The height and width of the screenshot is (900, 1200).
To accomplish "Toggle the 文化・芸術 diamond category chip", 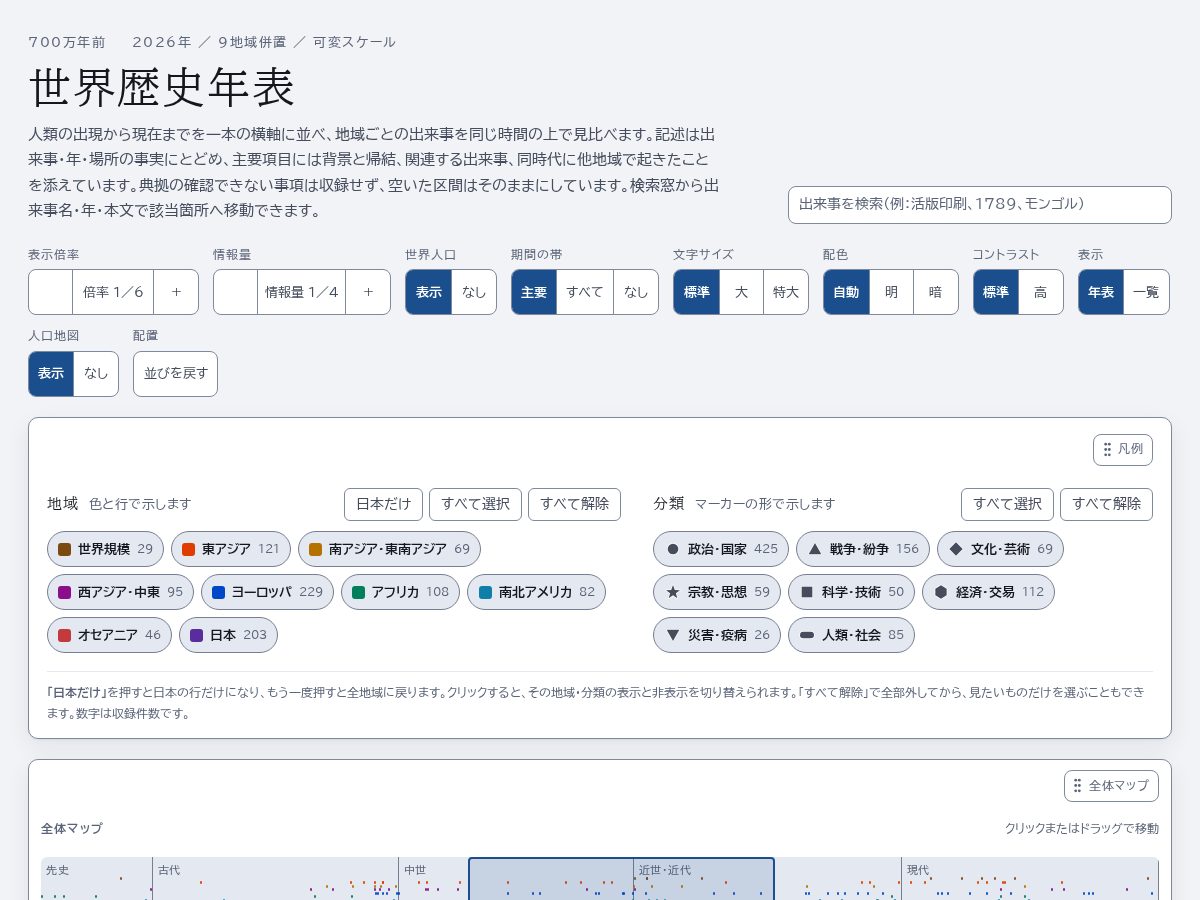I will pyautogui.click(x=1000, y=549).
